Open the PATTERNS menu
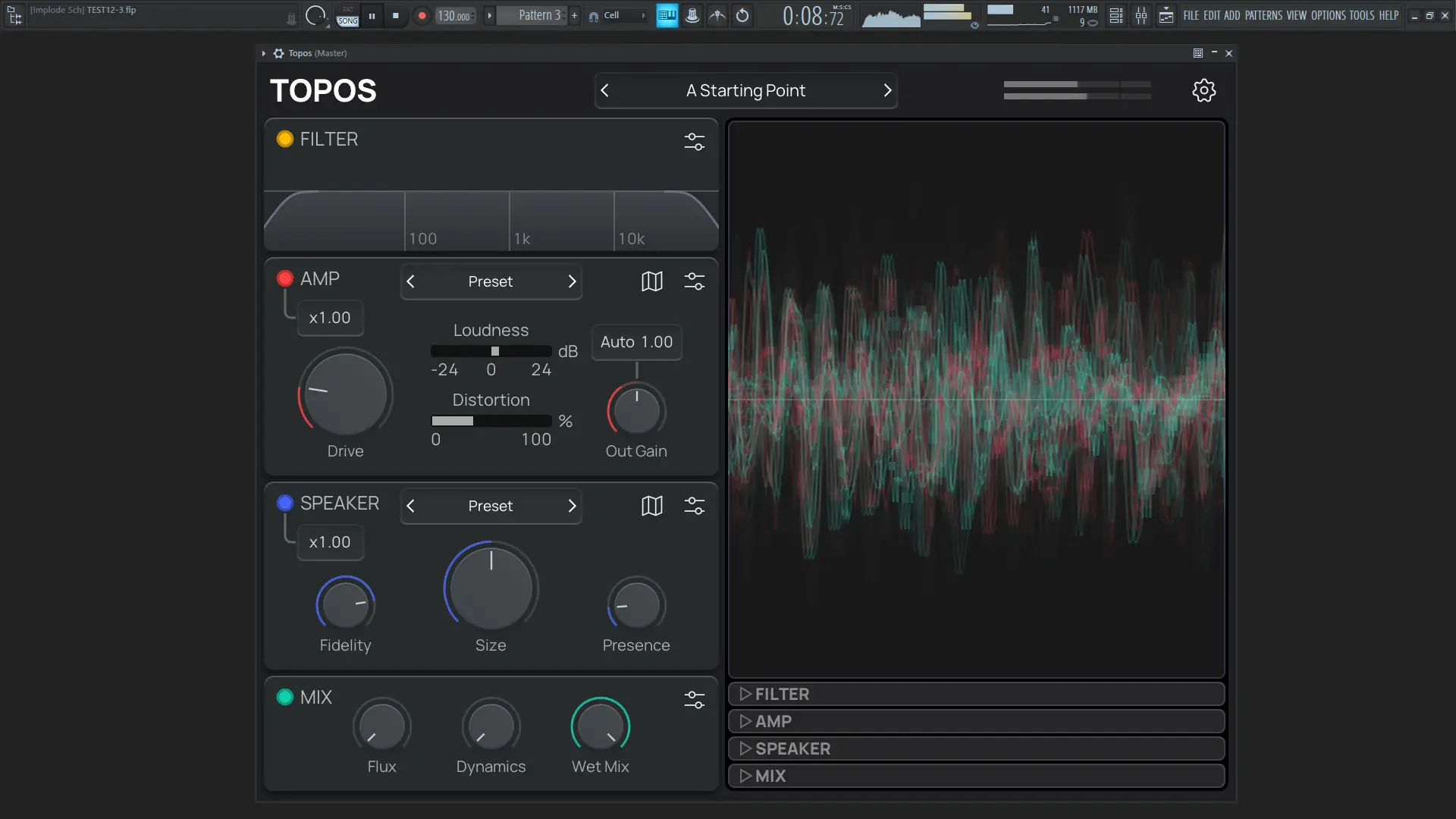The width and height of the screenshot is (1456, 819). pyautogui.click(x=1263, y=15)
